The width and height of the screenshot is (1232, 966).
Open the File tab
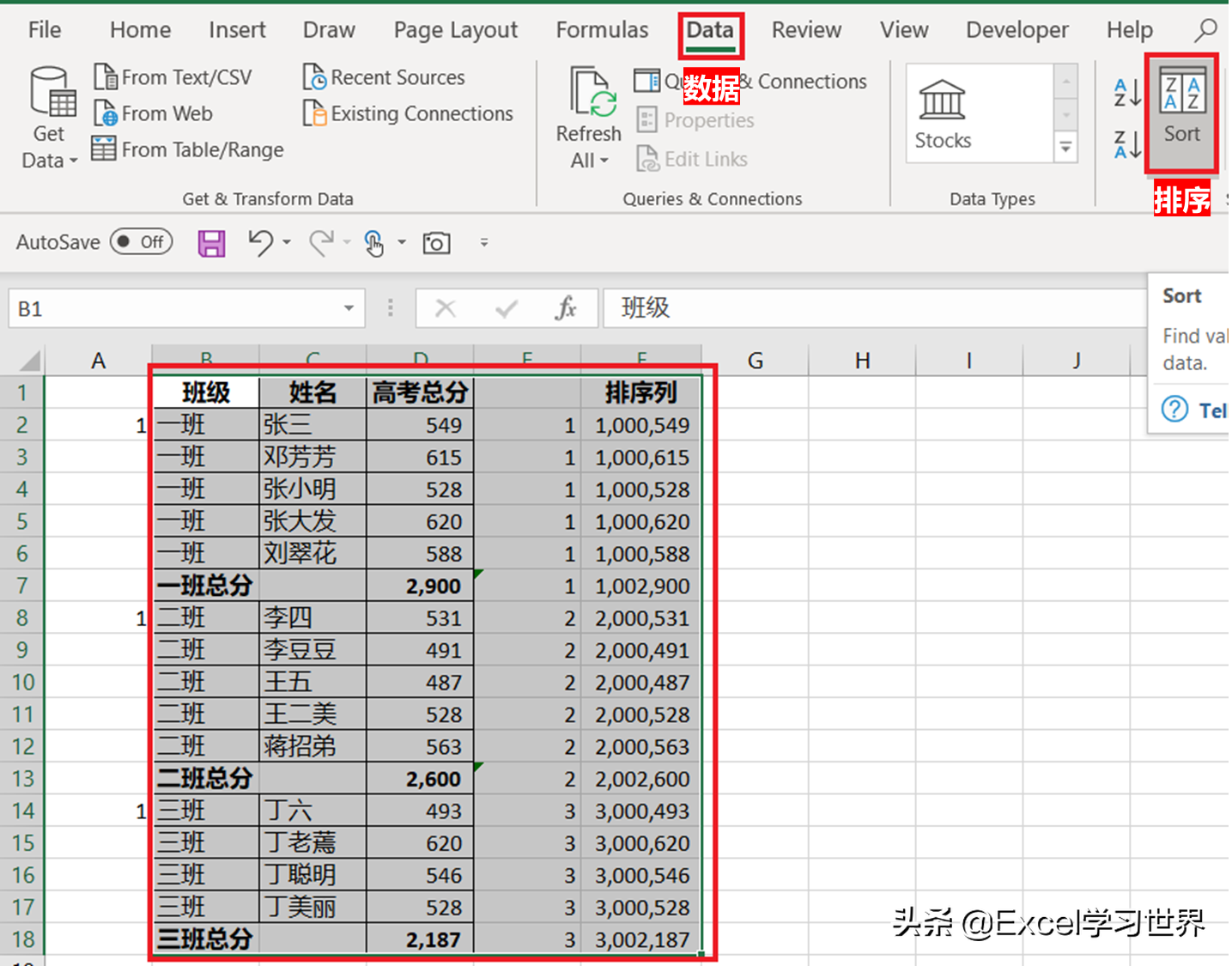pos(45,30)
